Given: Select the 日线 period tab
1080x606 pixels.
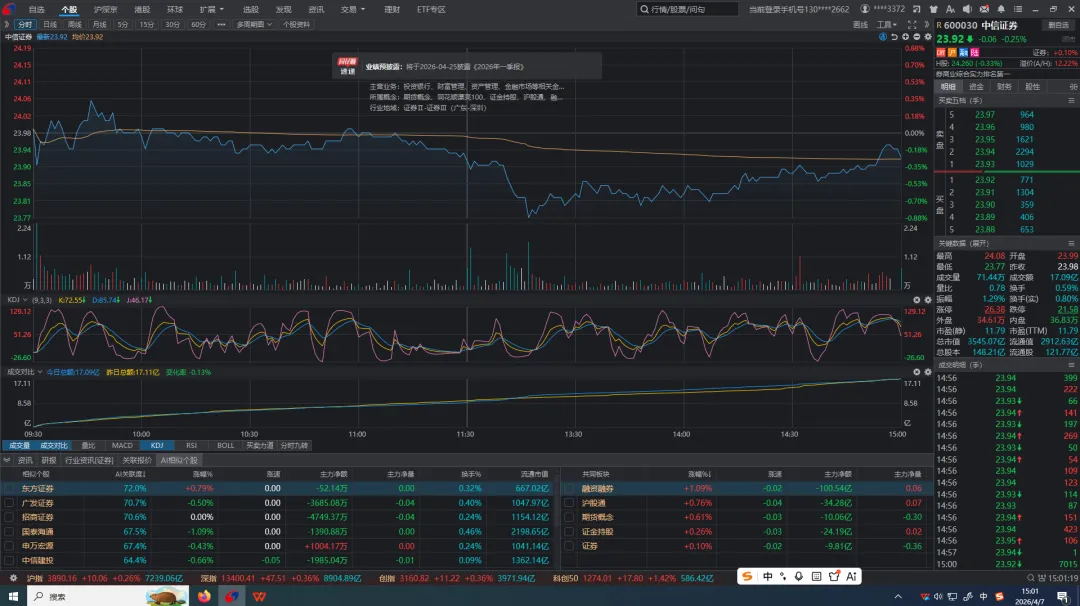Looking at the screenshot, I should pyautogui.click(x=50, y=24).
